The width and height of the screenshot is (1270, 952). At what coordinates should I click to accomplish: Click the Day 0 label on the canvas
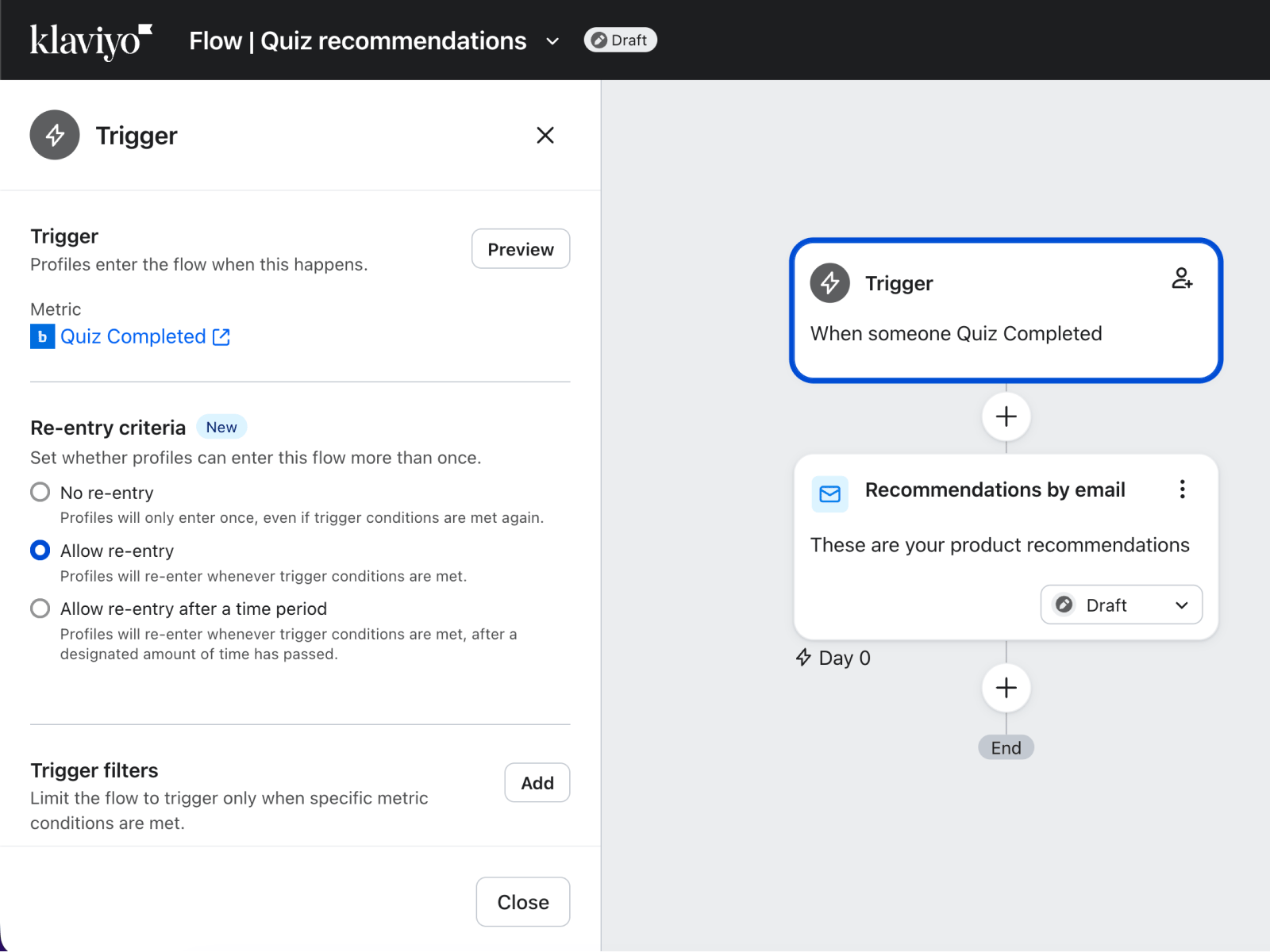(833, 657)
